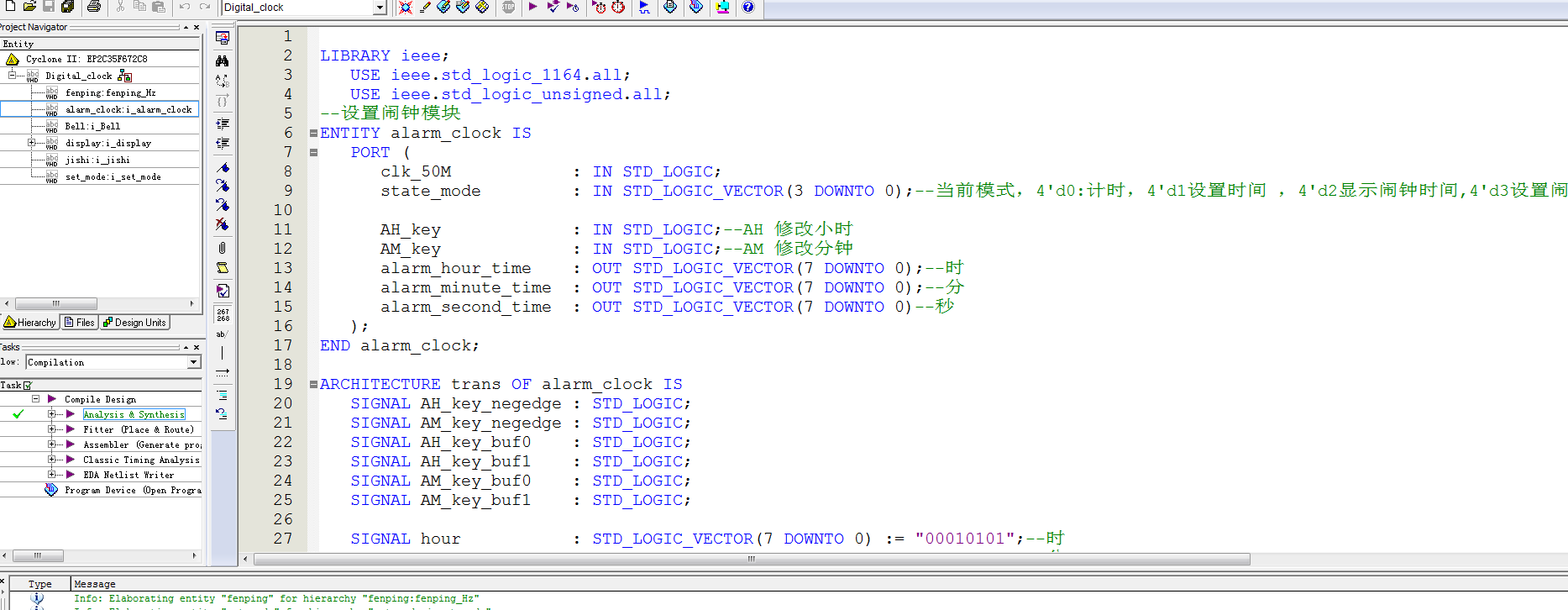Select alarm_clock:i_alarm_clock entity

click(128, 109)
